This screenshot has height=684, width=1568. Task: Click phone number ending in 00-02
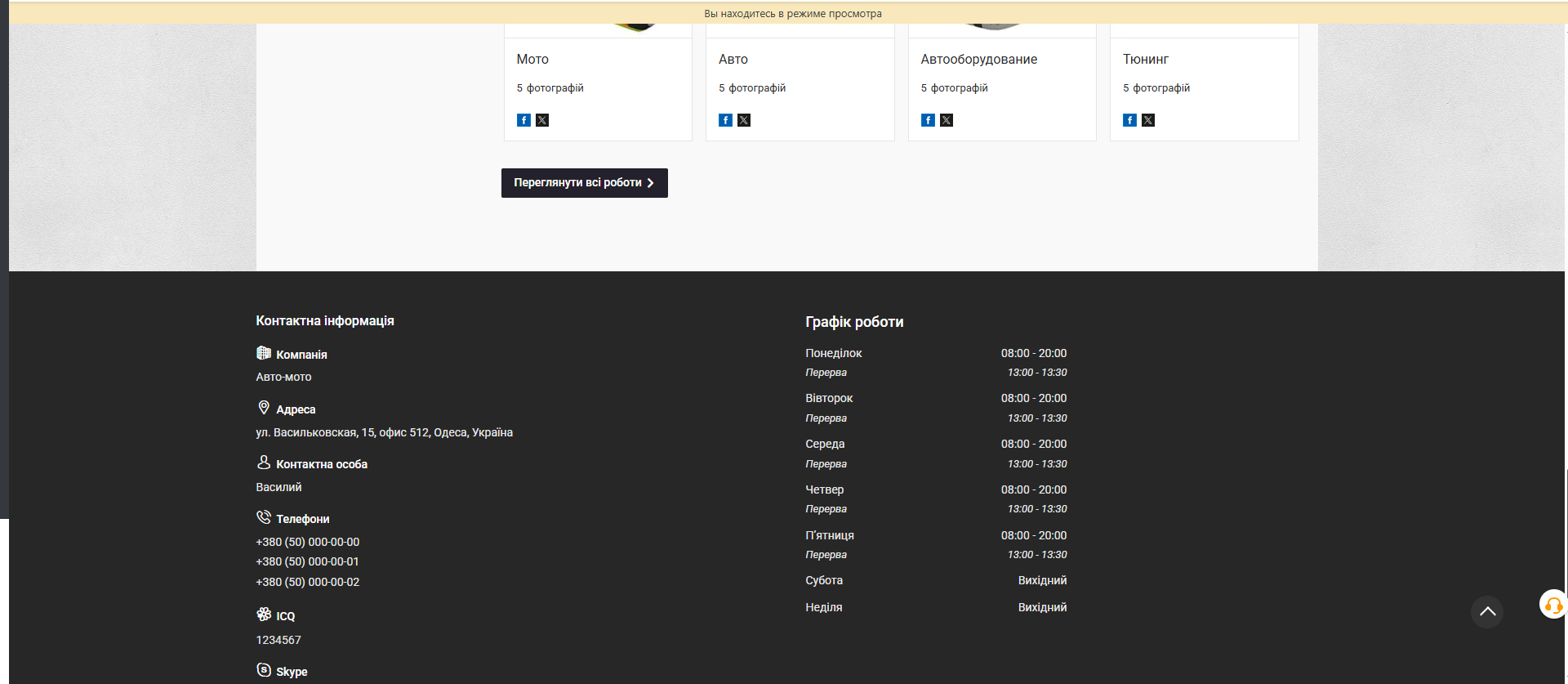308,582
